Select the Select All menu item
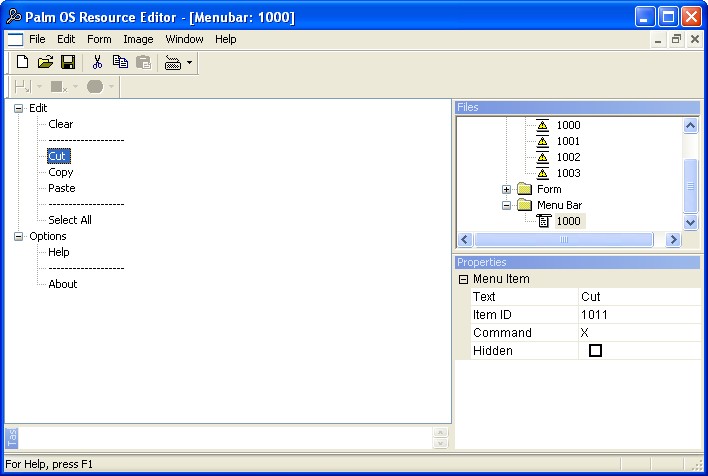This screenshot has width=708, height=476. click(x=70, y=220)
